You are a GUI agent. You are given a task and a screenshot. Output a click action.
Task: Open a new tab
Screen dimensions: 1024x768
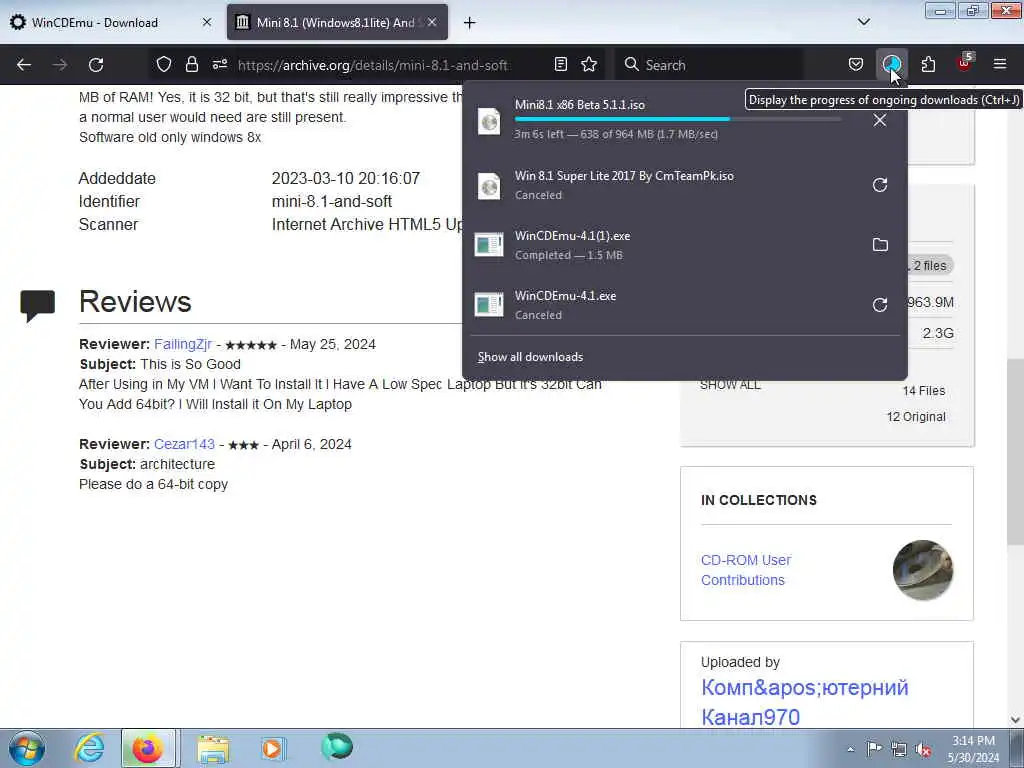tap(469, 23)
